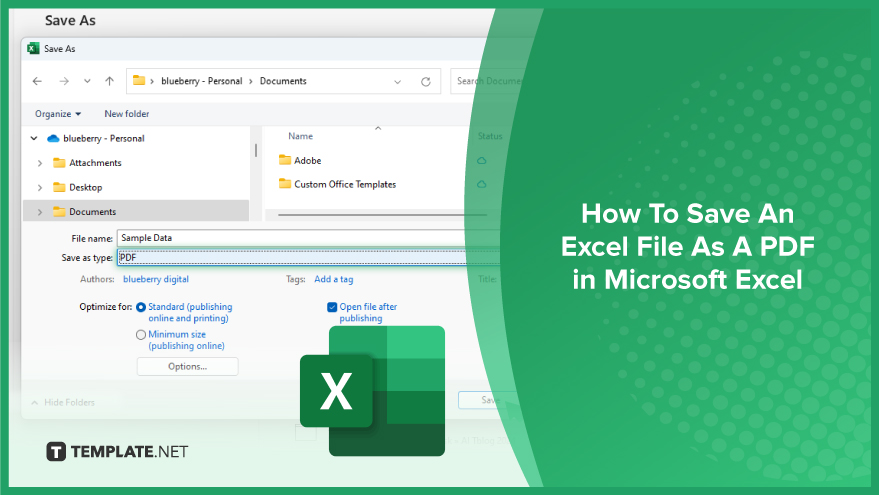Click the Forward navigation arrow
This screenshot has width=879, height=495.
[x=64, y=81]
